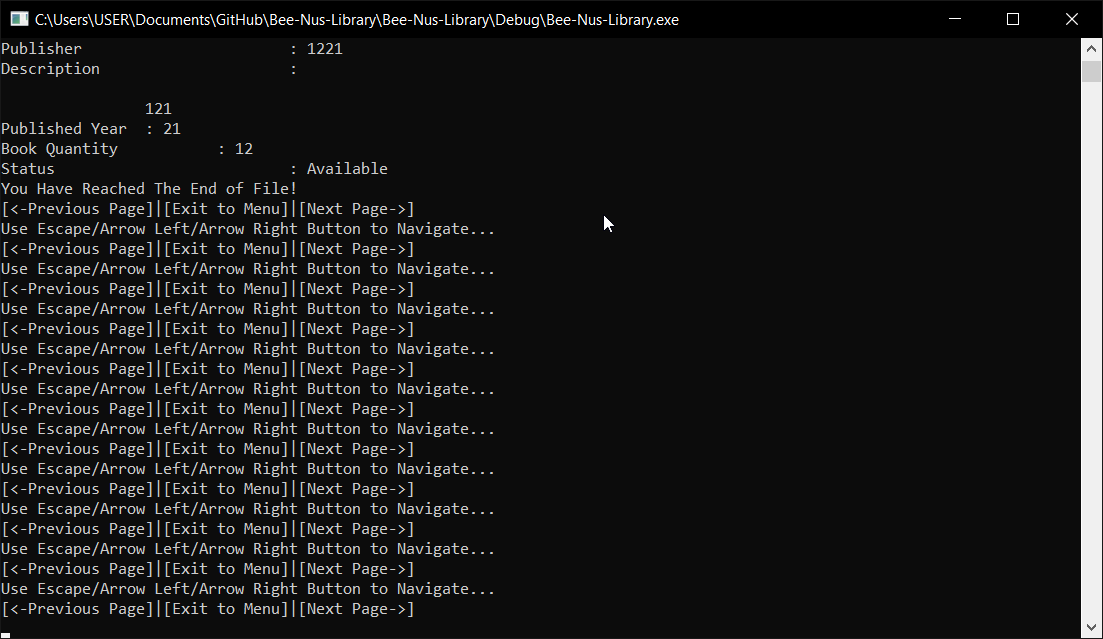Click the console app icon in title bar

point(18,19)
